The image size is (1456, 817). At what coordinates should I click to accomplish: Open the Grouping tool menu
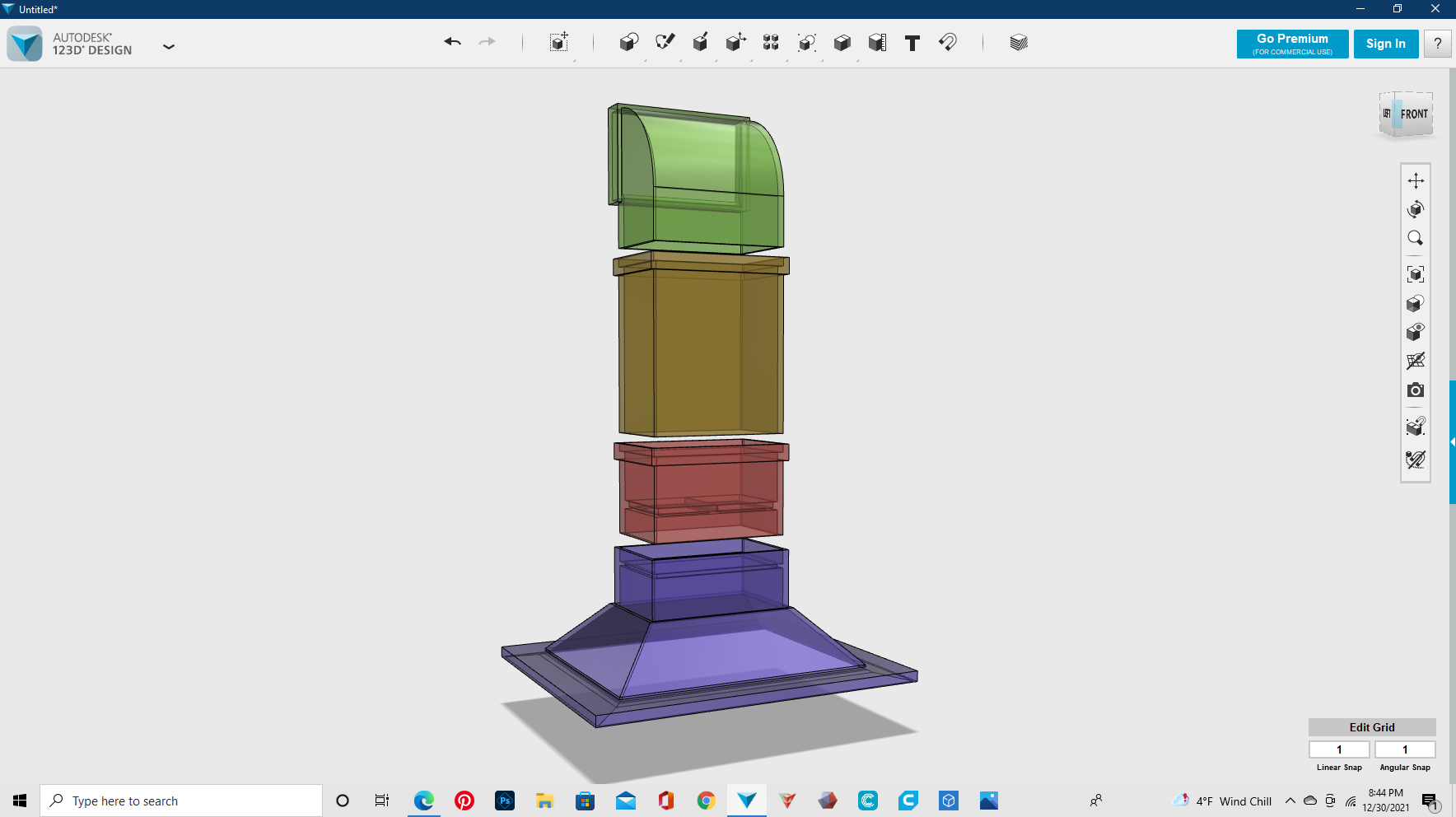click(807, 42)
